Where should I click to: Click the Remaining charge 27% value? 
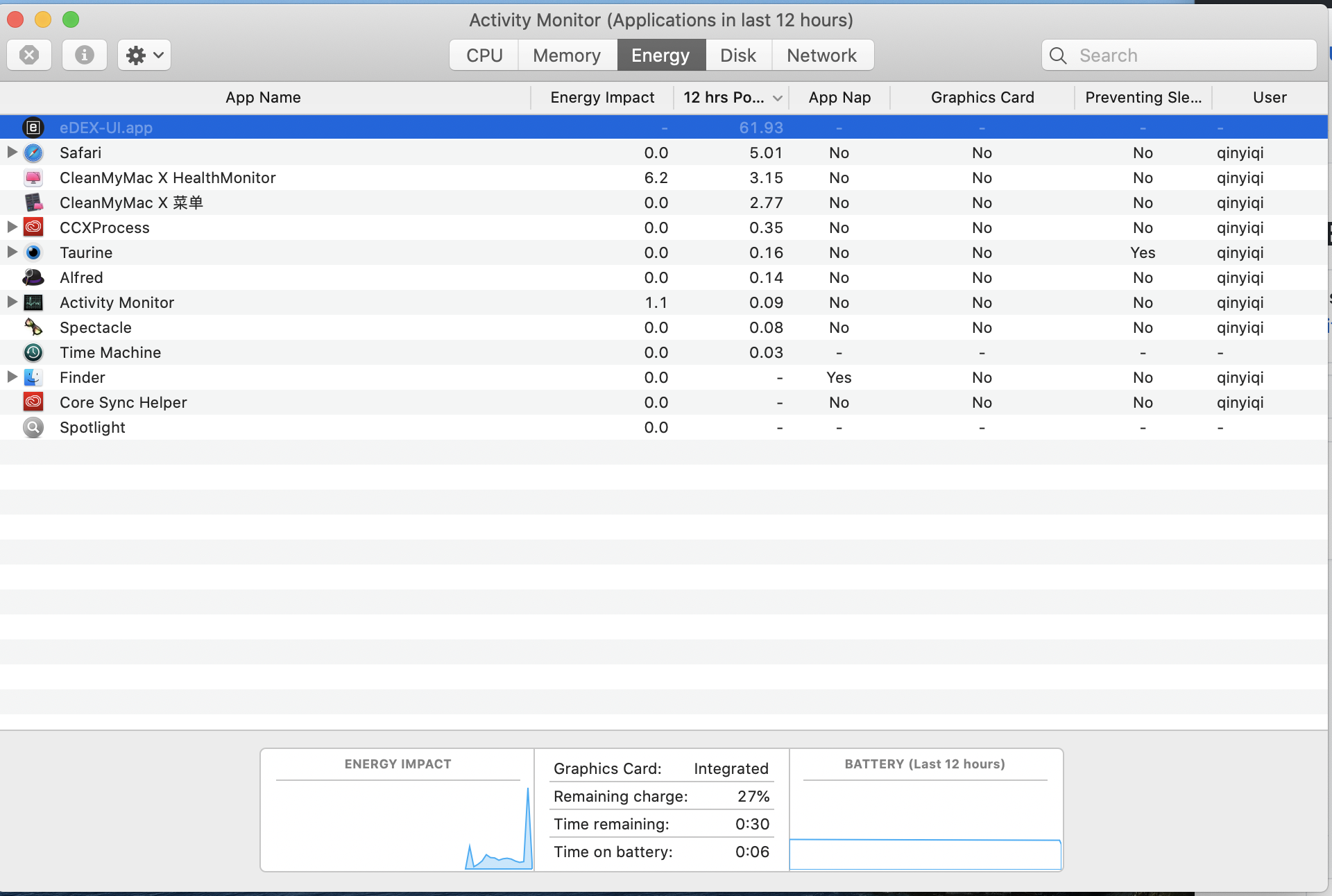click(753, 796)
